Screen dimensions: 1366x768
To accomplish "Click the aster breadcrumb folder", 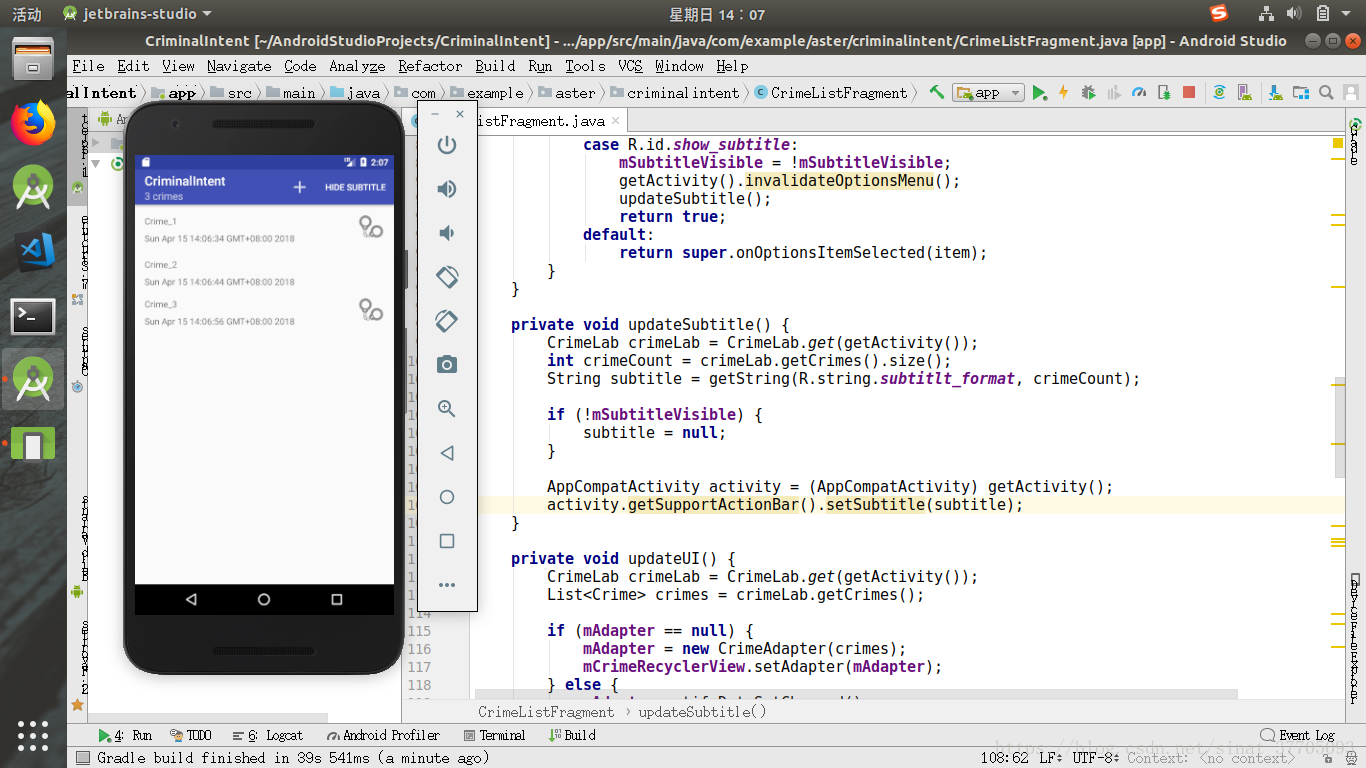I will tap(567, 93).
